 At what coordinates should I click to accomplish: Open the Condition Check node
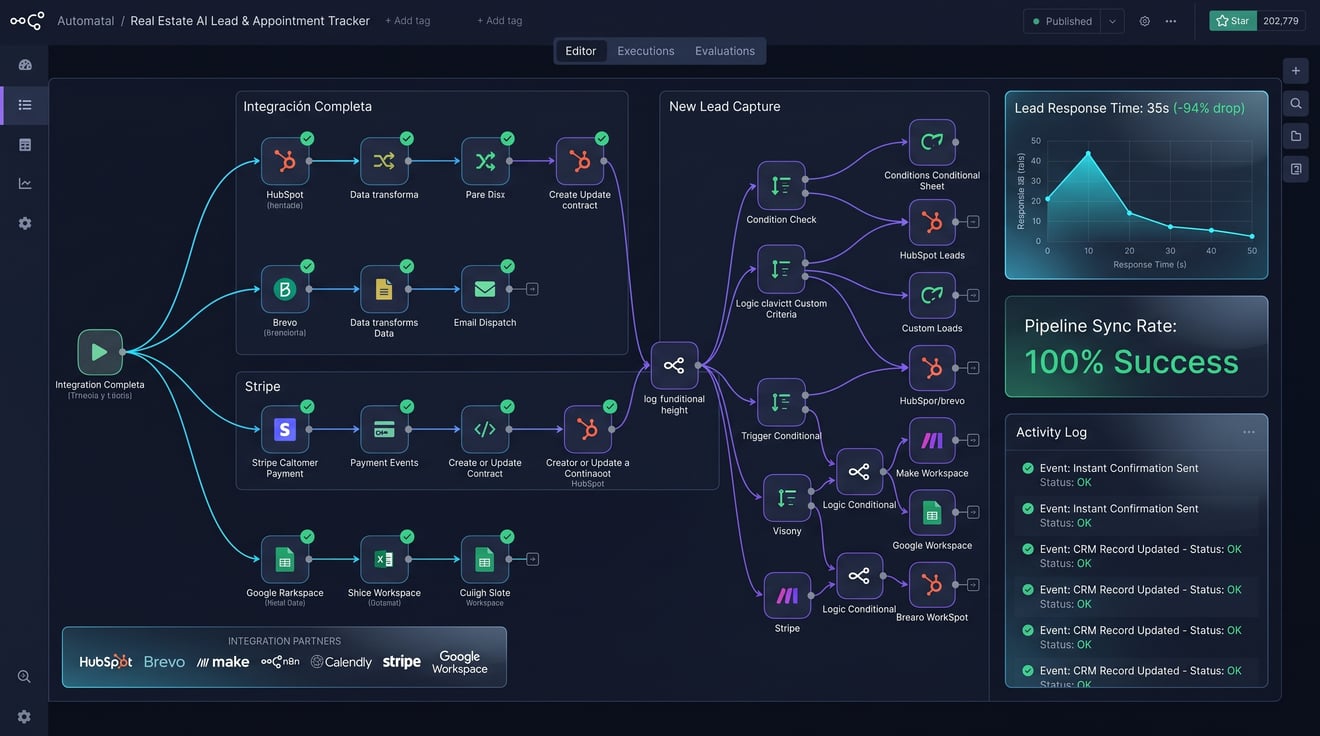781,185
